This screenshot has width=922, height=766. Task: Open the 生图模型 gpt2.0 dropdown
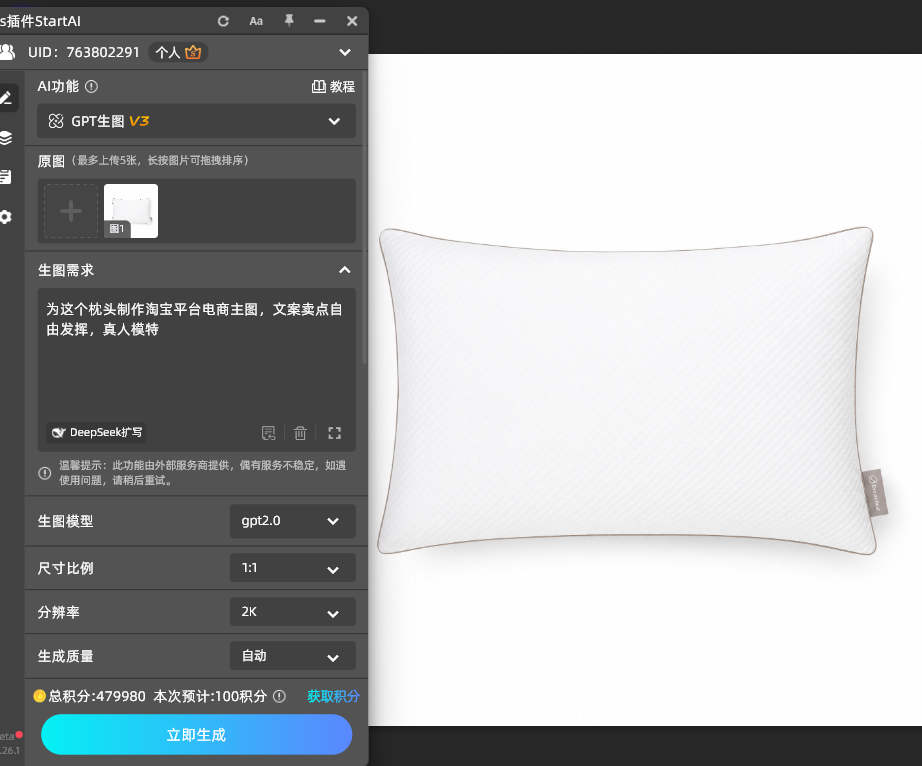[x=293, y=521]
